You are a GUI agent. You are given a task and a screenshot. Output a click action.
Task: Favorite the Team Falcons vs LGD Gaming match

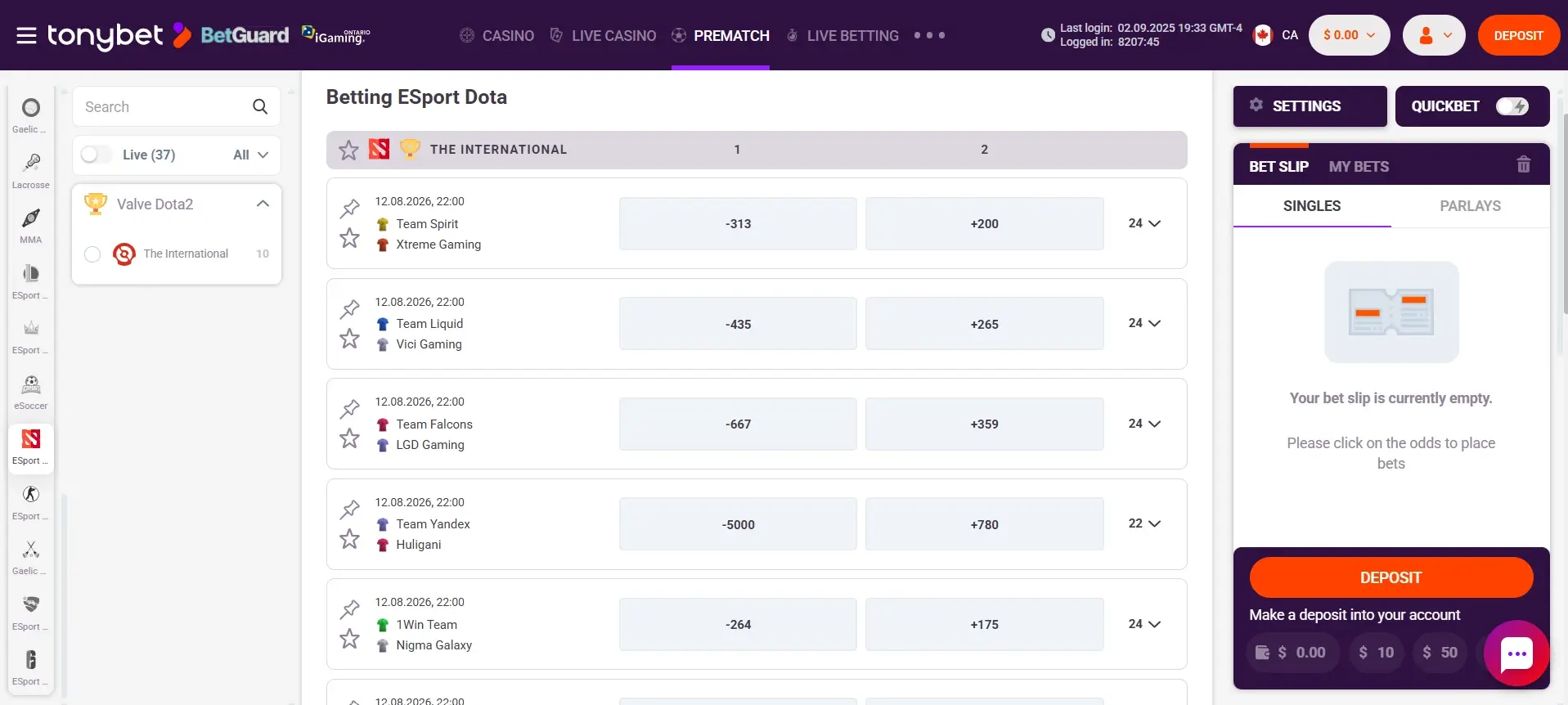[350, 438]
